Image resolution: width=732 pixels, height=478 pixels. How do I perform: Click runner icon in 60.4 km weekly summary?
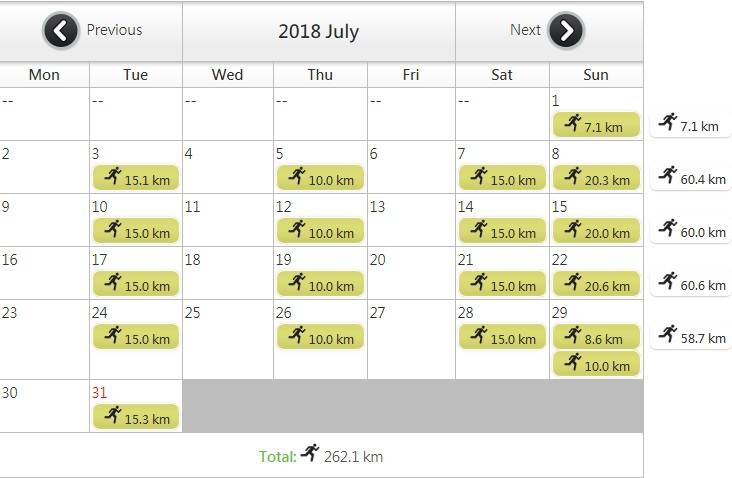click(668, 175)
